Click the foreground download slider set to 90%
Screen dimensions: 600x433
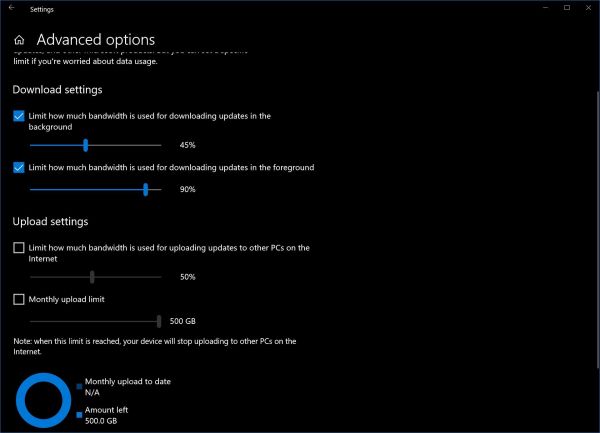[146, 188]
